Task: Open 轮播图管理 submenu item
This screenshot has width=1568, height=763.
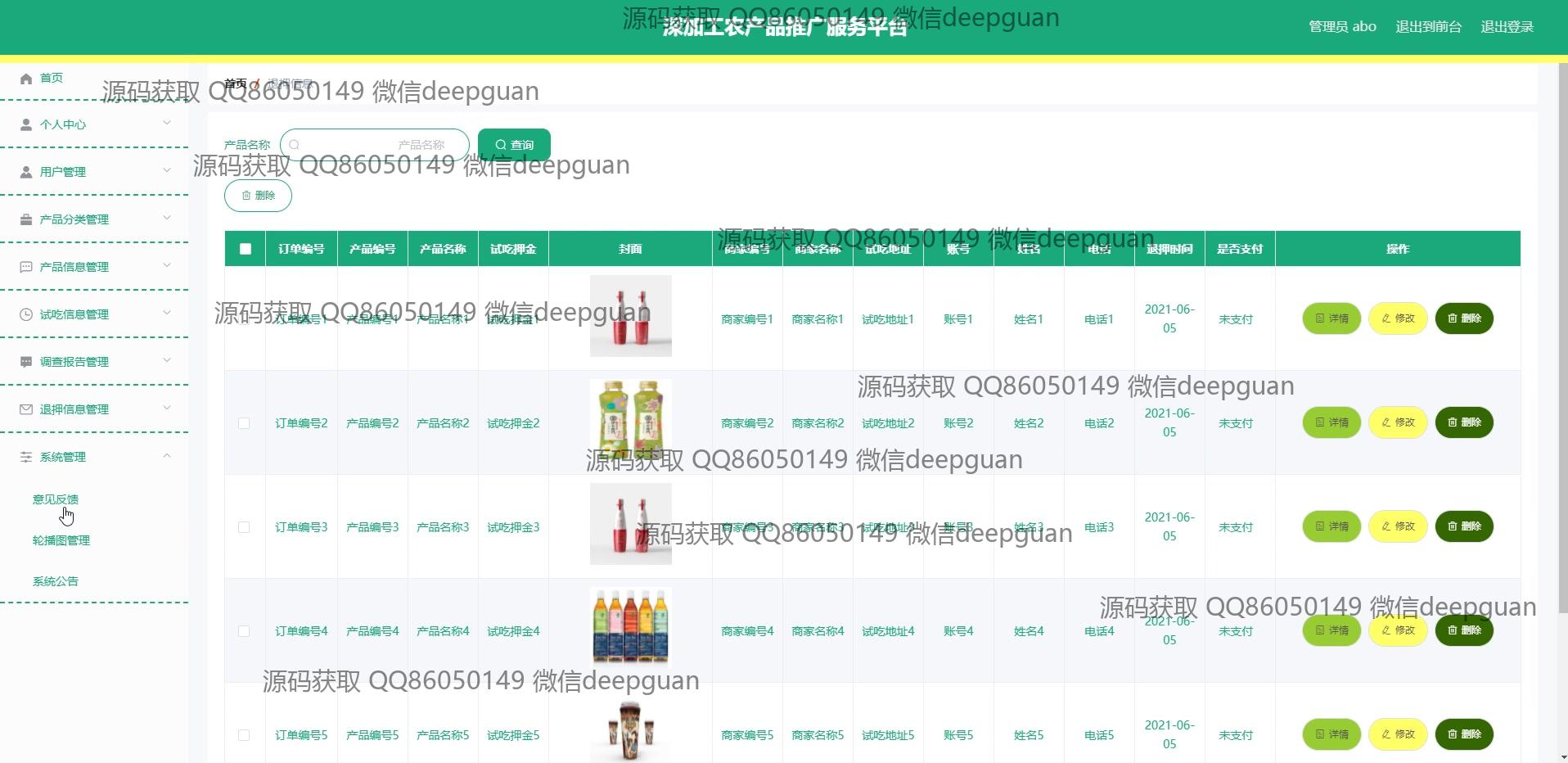Action: [x=61, y=540]
